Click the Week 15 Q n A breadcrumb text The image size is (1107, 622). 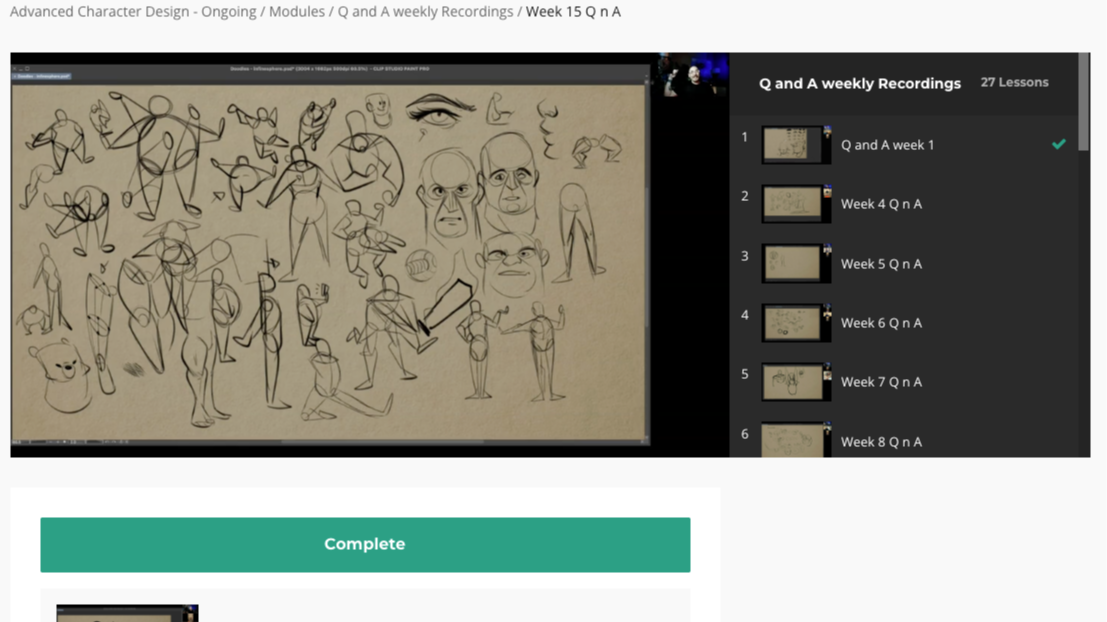click(x=573, y=11)
